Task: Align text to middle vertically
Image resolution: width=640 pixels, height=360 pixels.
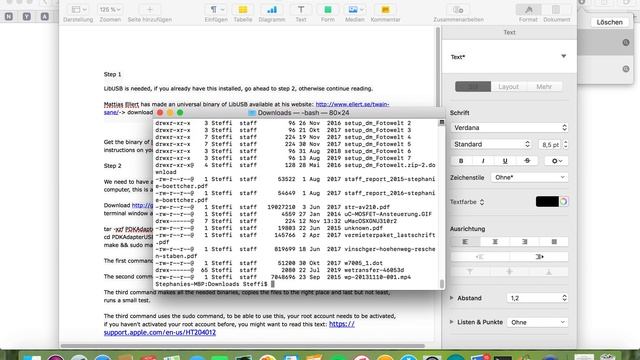Action: [x=509, y=272]
